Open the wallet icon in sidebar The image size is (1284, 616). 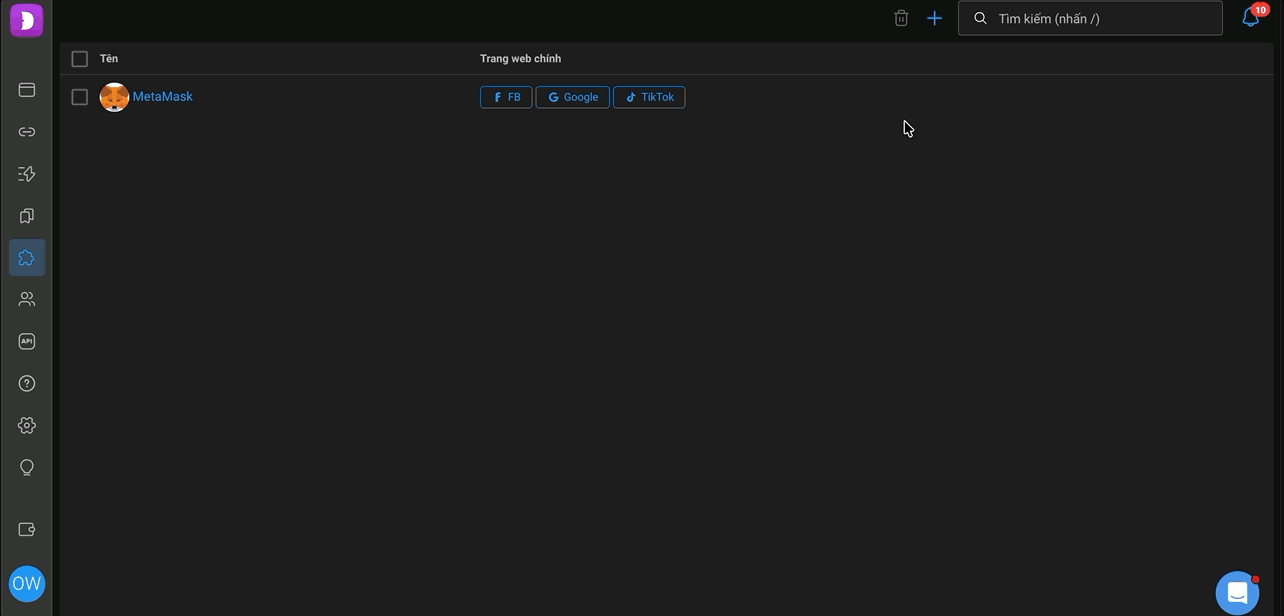(x=27, y=530)
